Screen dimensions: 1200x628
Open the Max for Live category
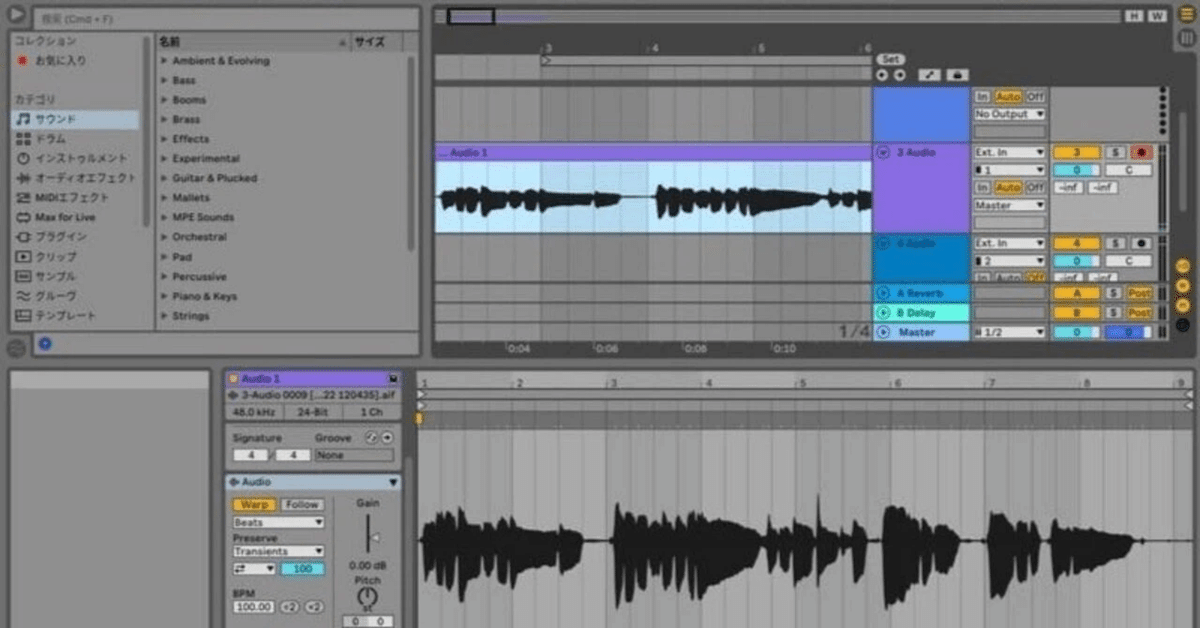75,217
